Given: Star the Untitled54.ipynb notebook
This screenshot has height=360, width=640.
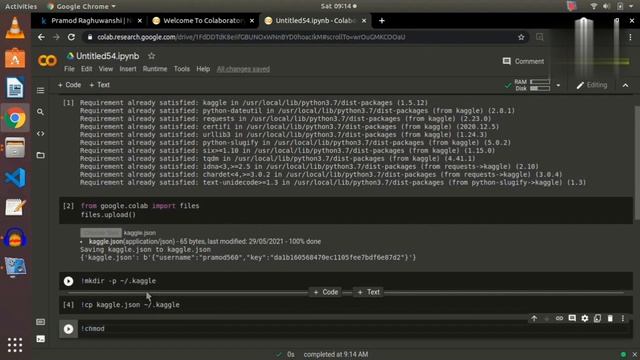Looking at the screenshot, I should point(151,56).
